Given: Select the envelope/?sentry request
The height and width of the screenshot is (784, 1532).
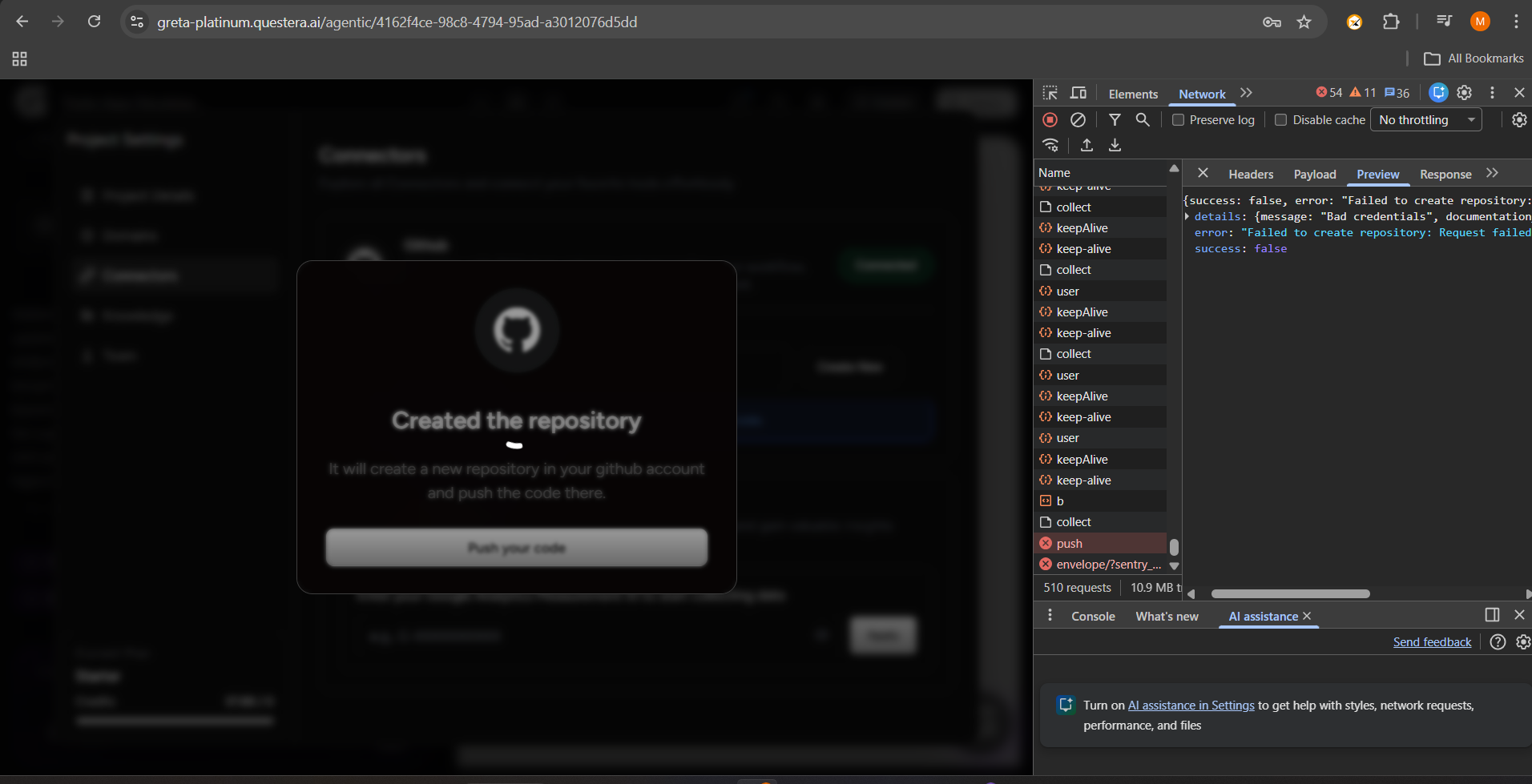Looking at the screenshot, I should coord(1100,565).
